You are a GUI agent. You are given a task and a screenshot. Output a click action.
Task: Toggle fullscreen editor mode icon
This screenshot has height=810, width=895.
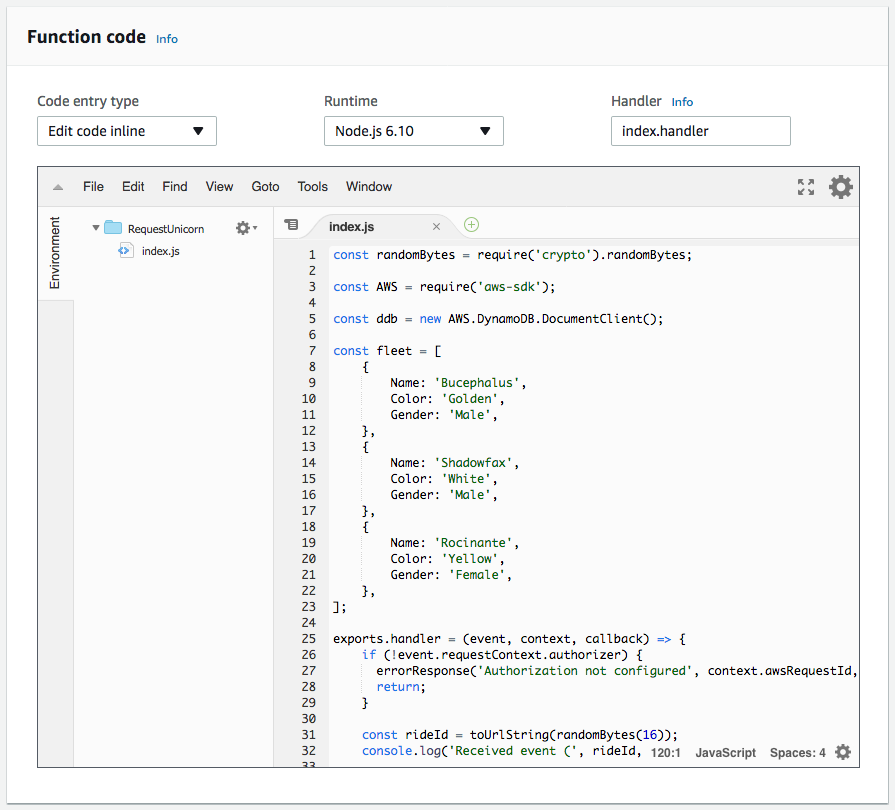click(806, 187)
